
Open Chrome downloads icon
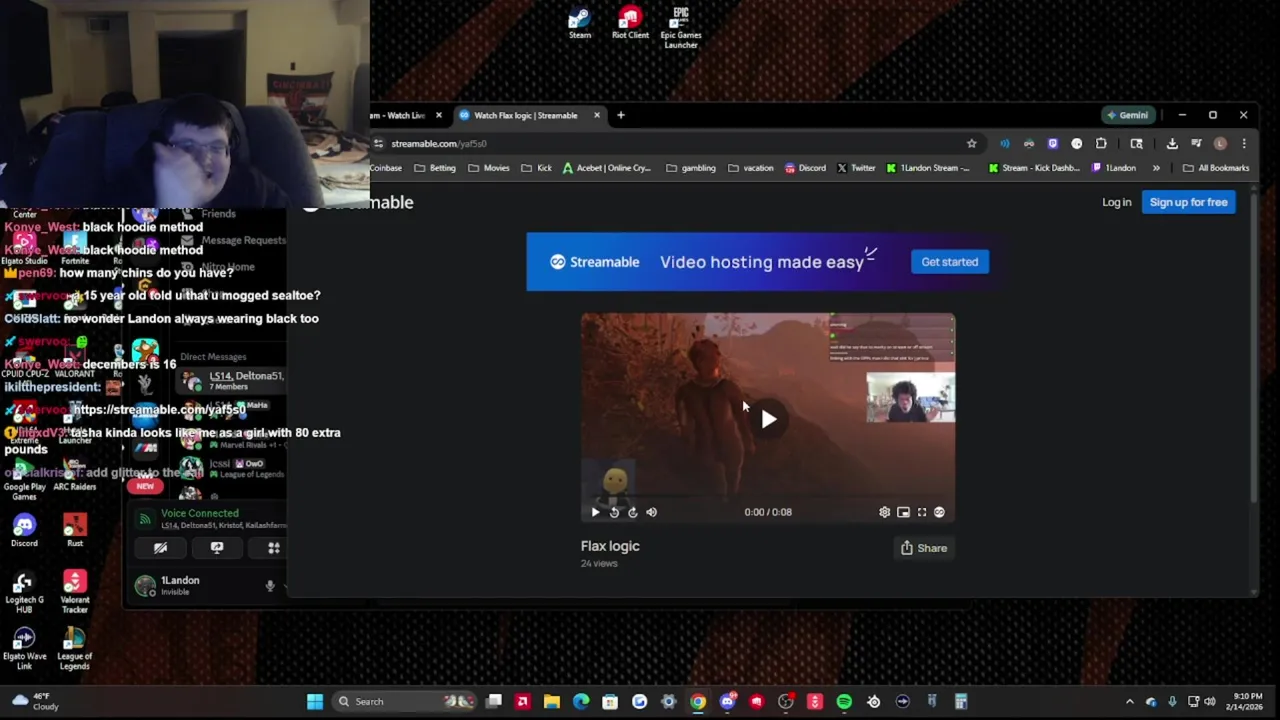pyautogui.click(x=1172, y=143)
